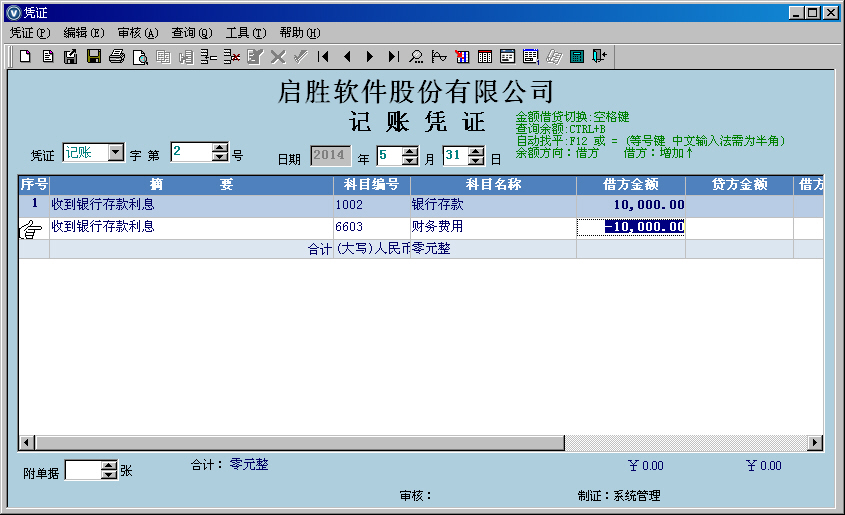Delete a voucher row with red-X row icon
This screenshot has height=515, width=845.
[232, 57]
